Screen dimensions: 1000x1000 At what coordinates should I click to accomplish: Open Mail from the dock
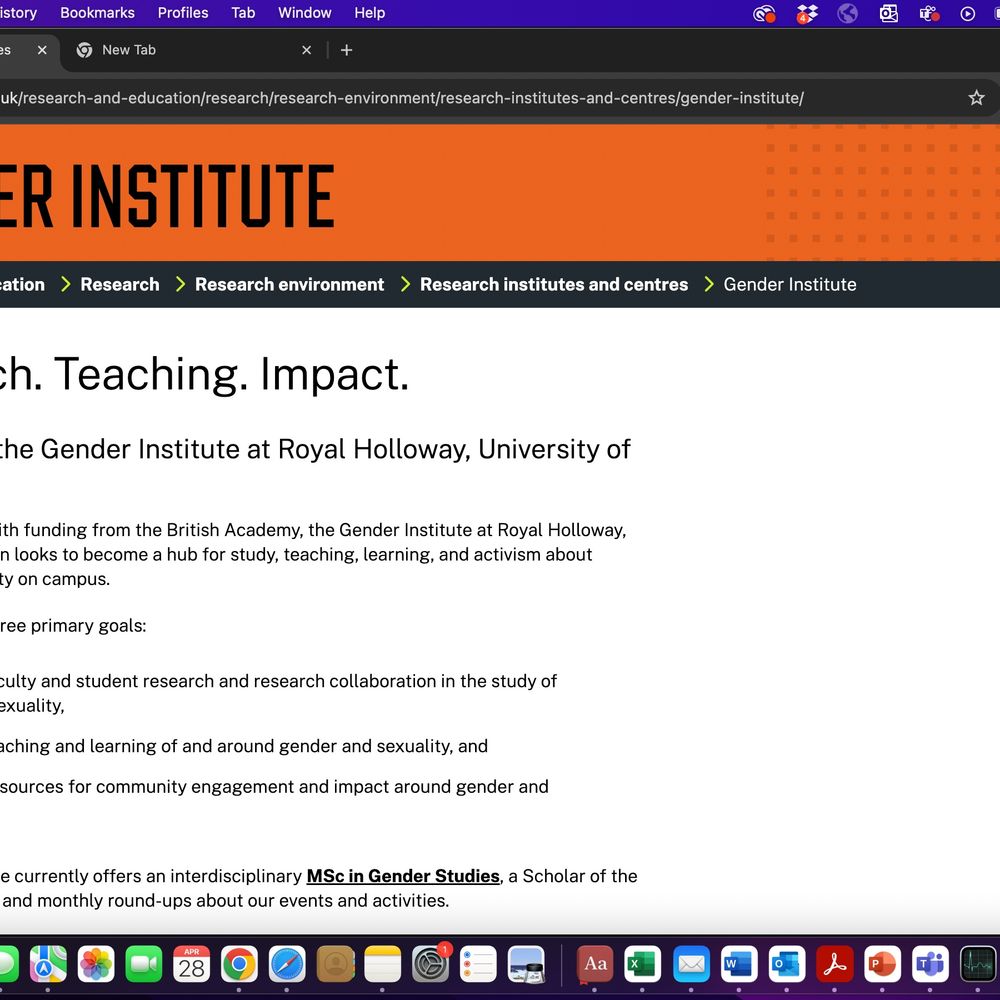point(691,964)
